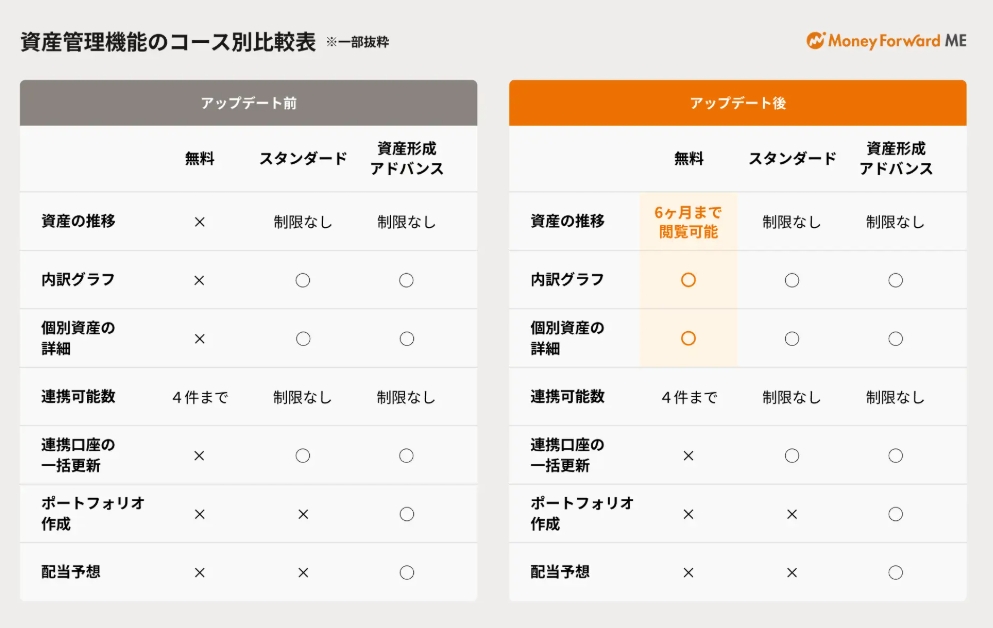The image size is (993, 628).
Task: Select the orange アップデート後 header tab
Action: click(x=737, y=103)
